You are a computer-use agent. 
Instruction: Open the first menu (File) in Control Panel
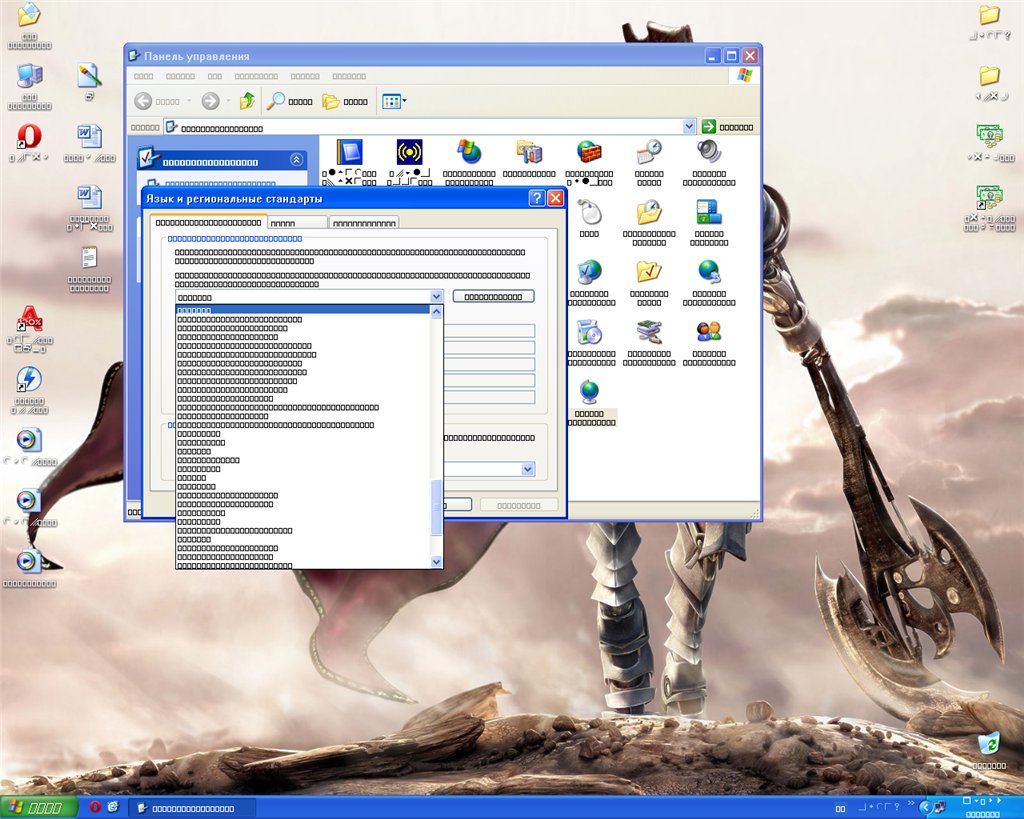pos(144,76)
